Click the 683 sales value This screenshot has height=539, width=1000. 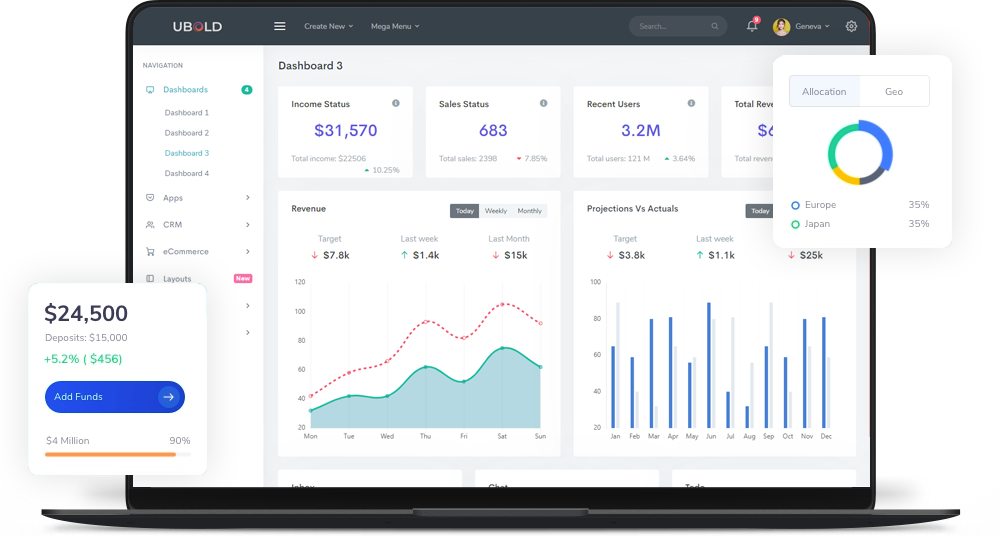(493, 131)
